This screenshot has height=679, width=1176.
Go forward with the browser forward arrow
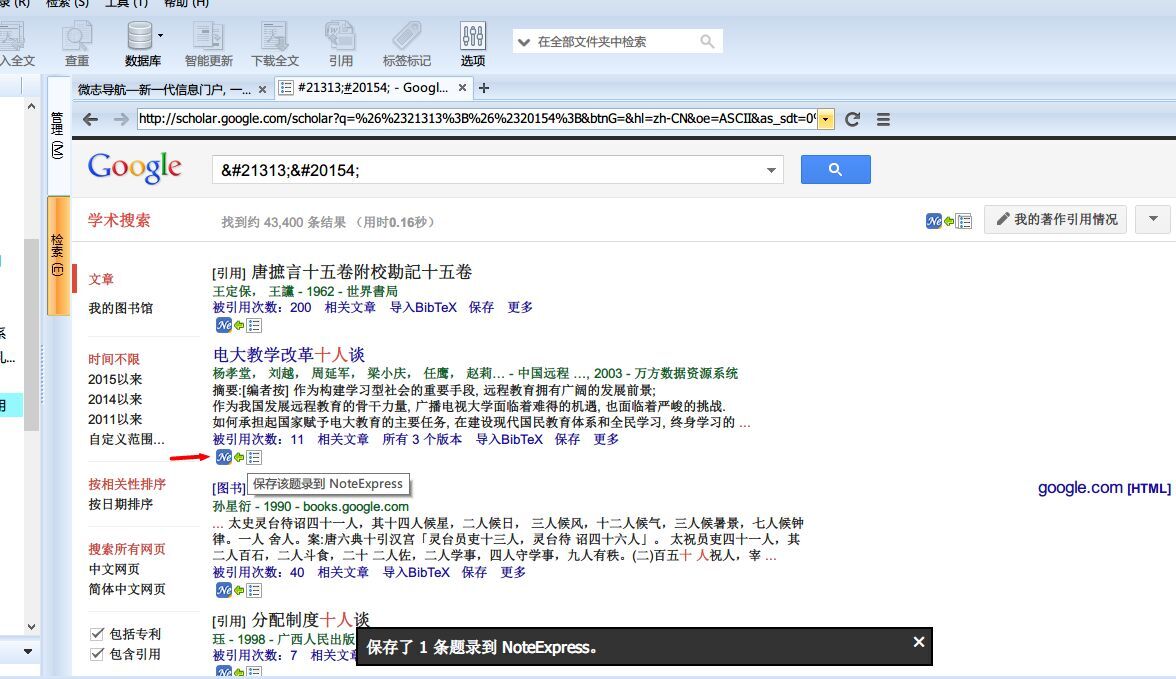coord(121,119)
